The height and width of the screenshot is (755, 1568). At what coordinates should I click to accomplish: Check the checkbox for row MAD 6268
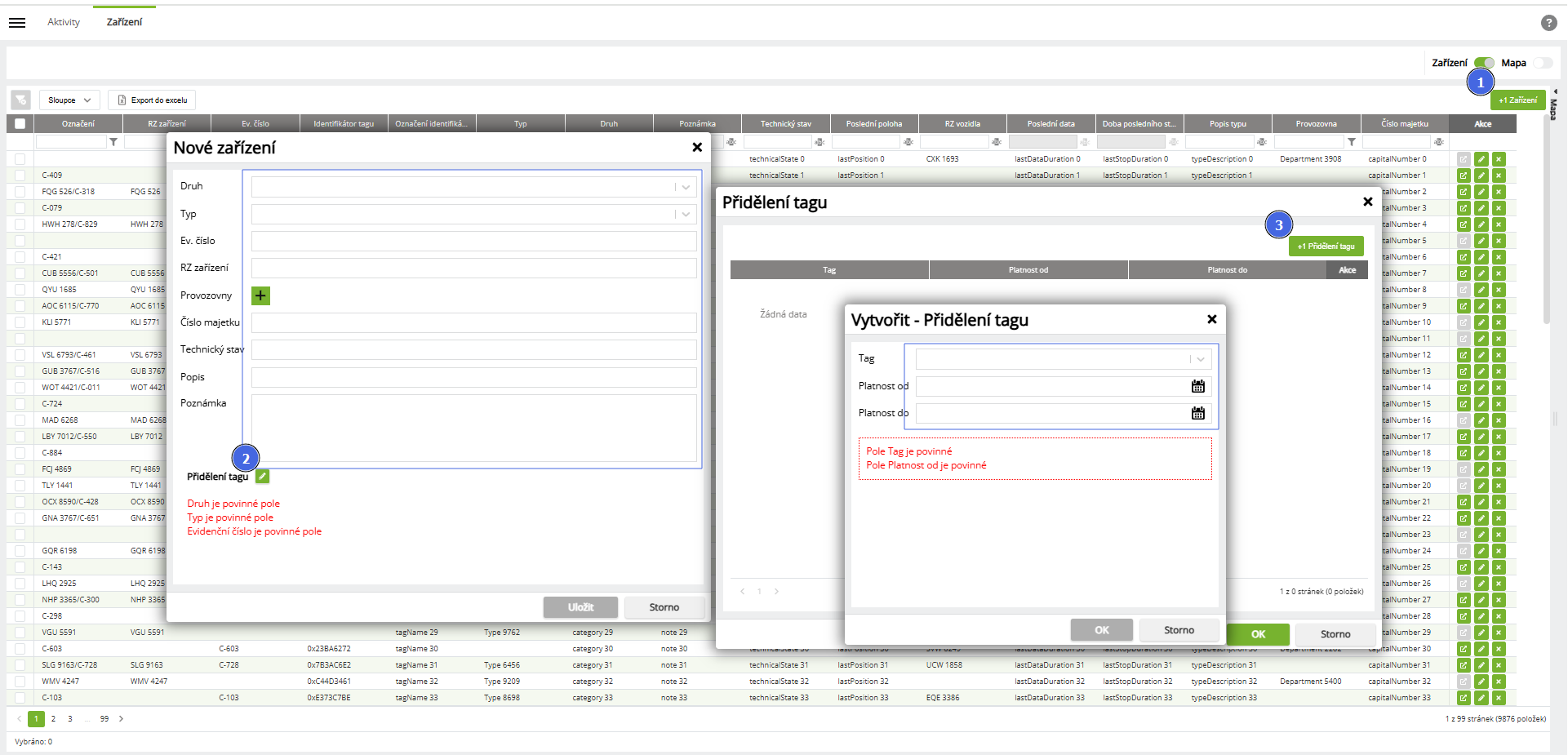[x=20, y=420]
